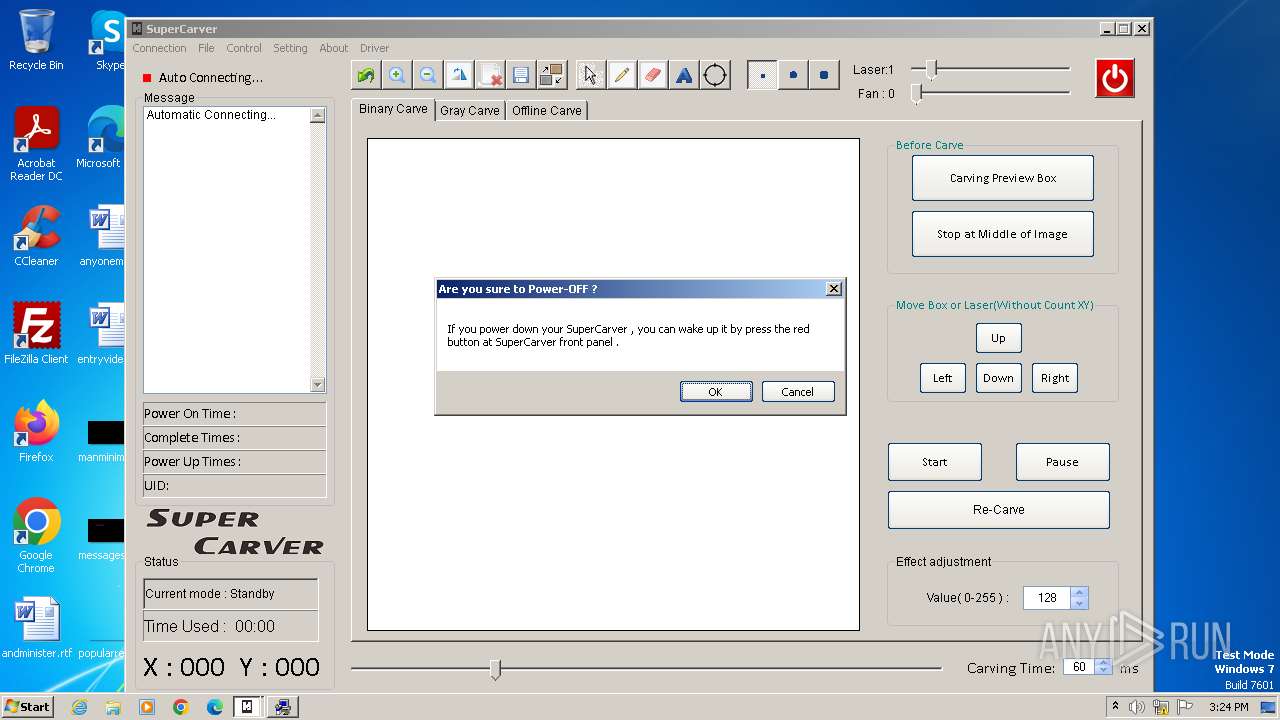Close the 'Are you sure to Power-OFF' dialog
This screenshot has width=1280, height=720.
pyautogui.click(x=834, y=289)
